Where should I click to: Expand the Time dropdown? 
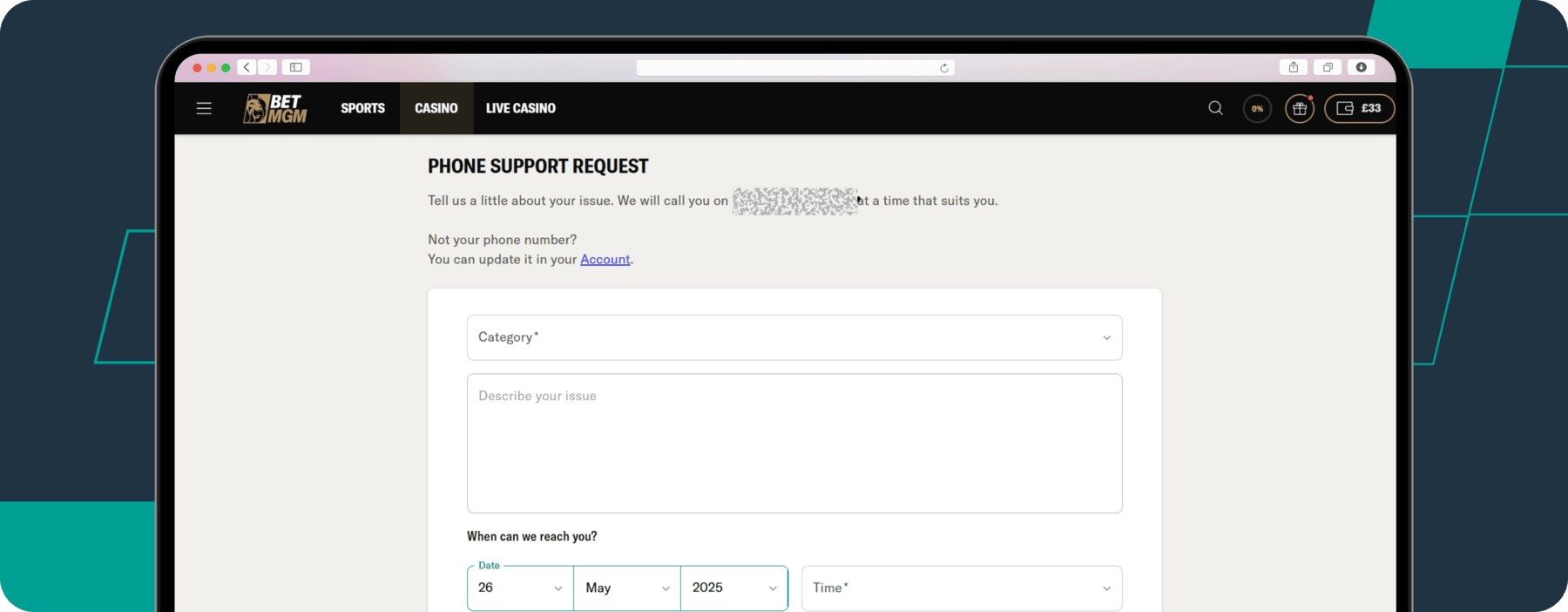coord(962,588)
